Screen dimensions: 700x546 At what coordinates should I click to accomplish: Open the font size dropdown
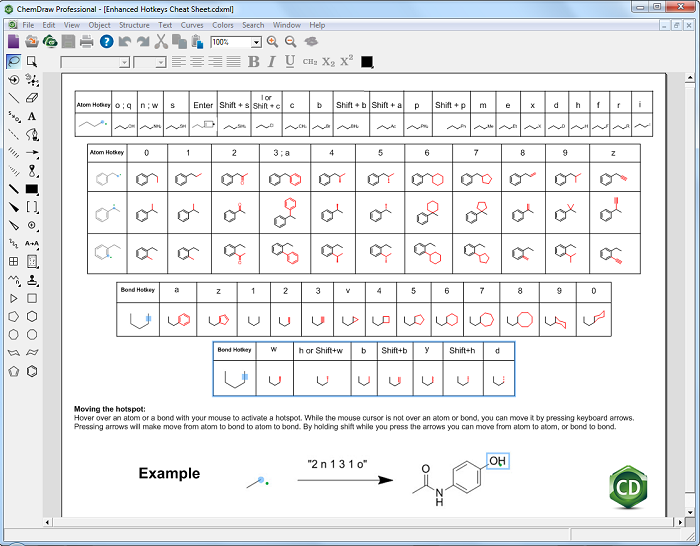160,62
